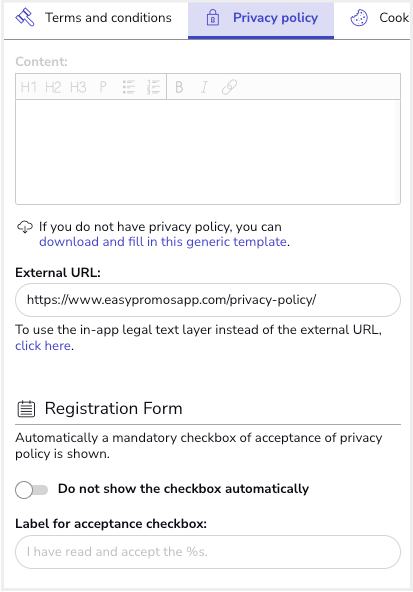
Task: Apply the H2 heading style
Action: (53, 87)
